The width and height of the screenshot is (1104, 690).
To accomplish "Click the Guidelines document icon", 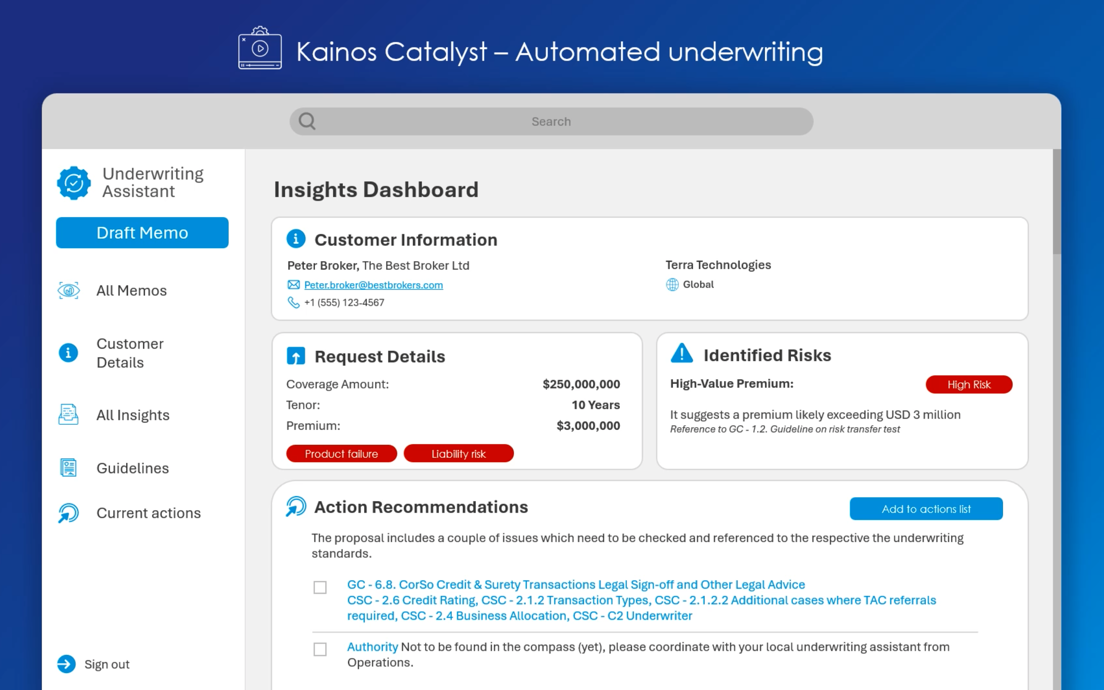I will pos(68,468).
